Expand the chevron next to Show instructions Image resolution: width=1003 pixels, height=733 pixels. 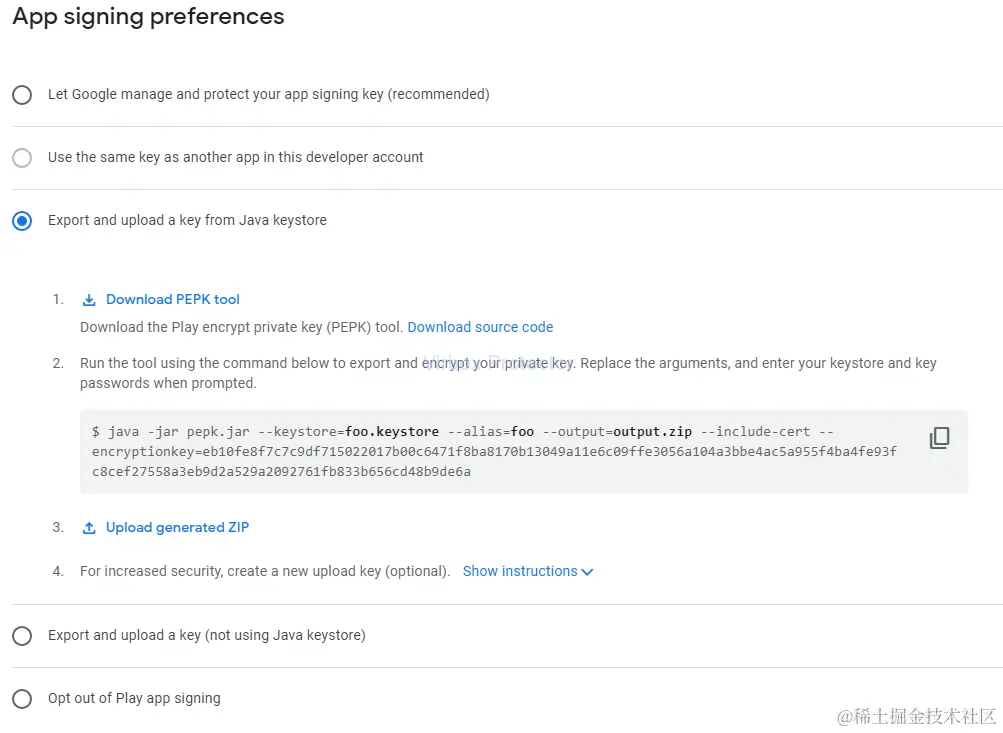tap(587, 572)
